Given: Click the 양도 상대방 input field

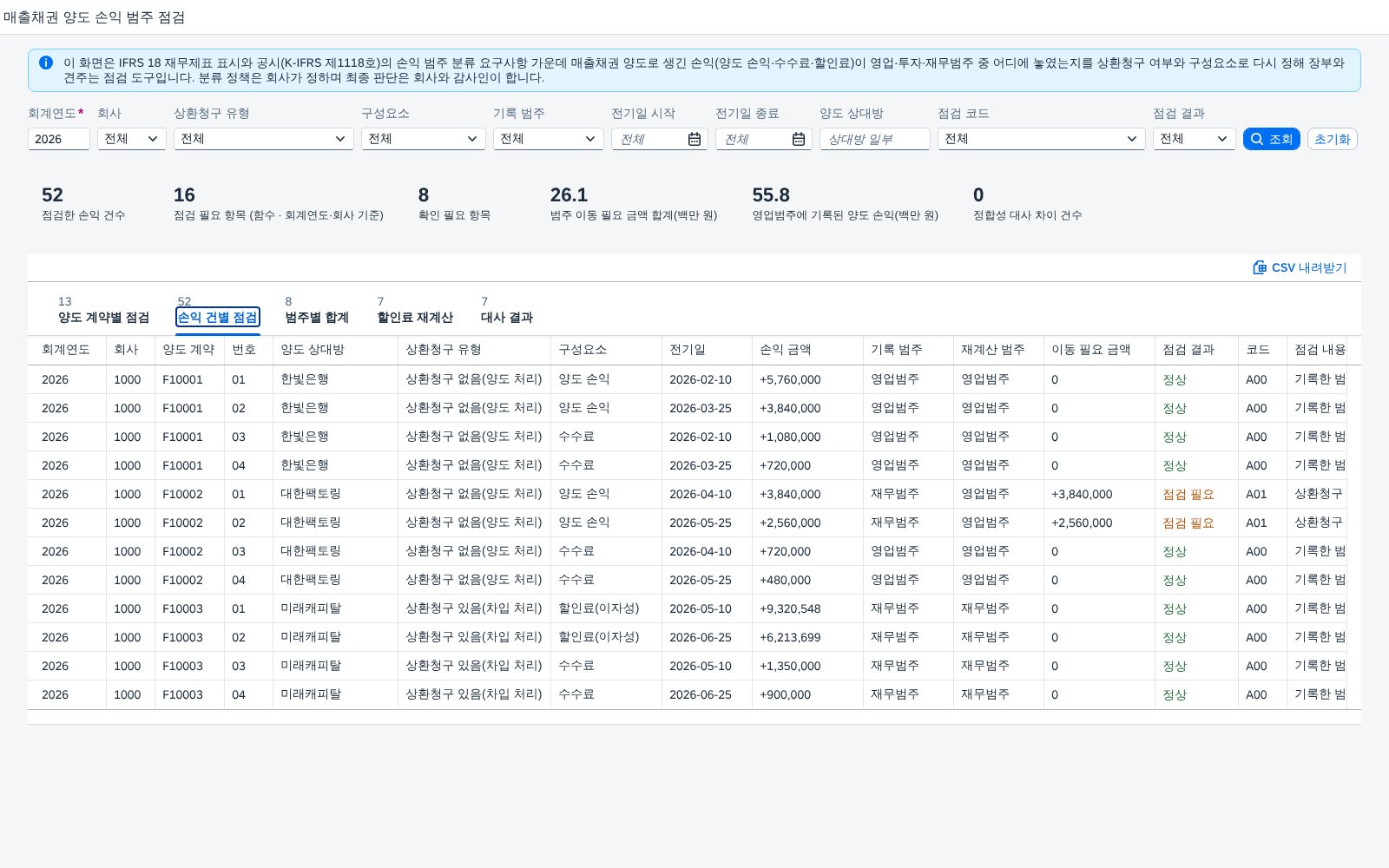Looking at the screenshot, I should tap(875, 139).
